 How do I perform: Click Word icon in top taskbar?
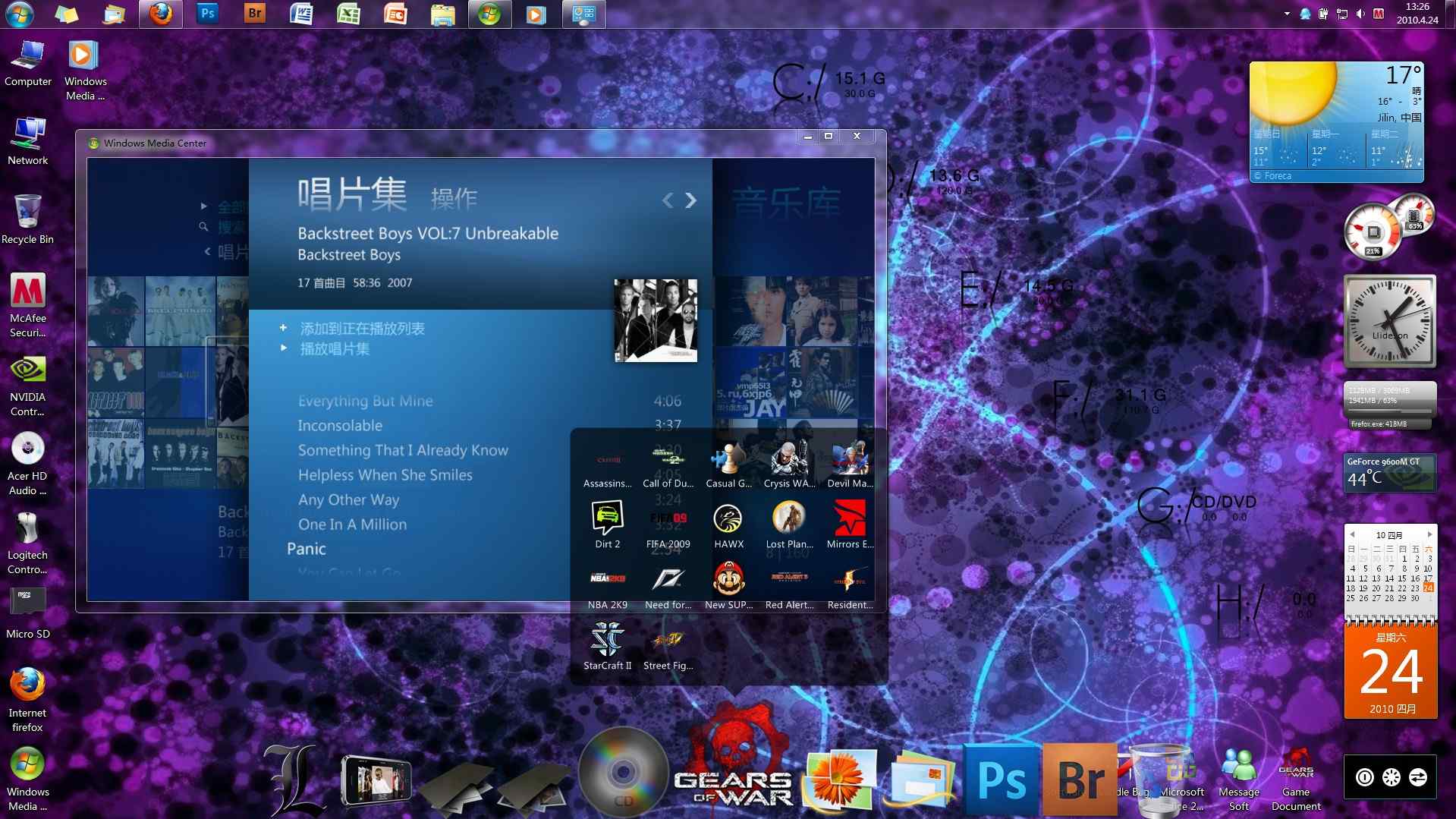(301, 14)
